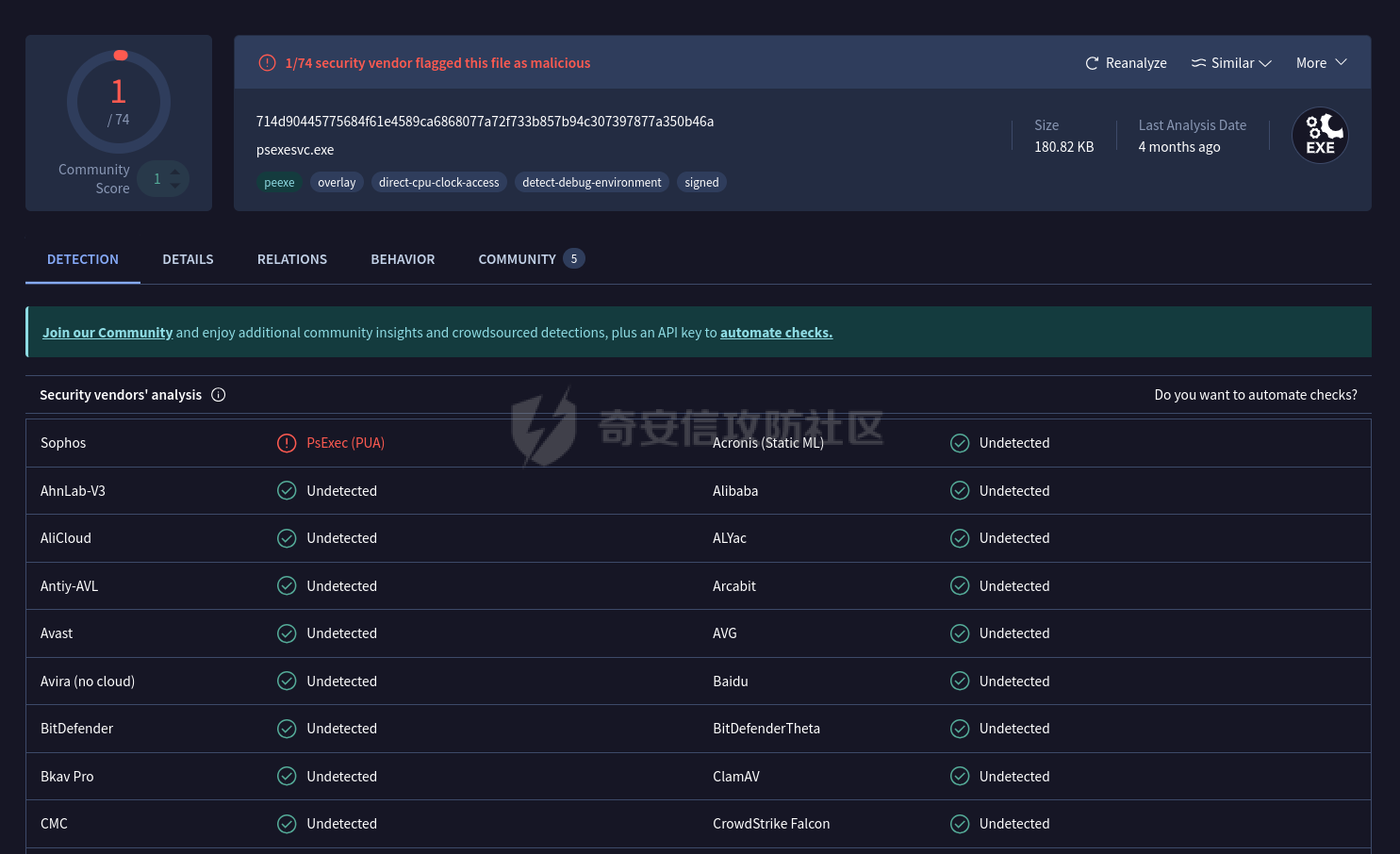Downvote the community score with the down arrow

[175, 186]
